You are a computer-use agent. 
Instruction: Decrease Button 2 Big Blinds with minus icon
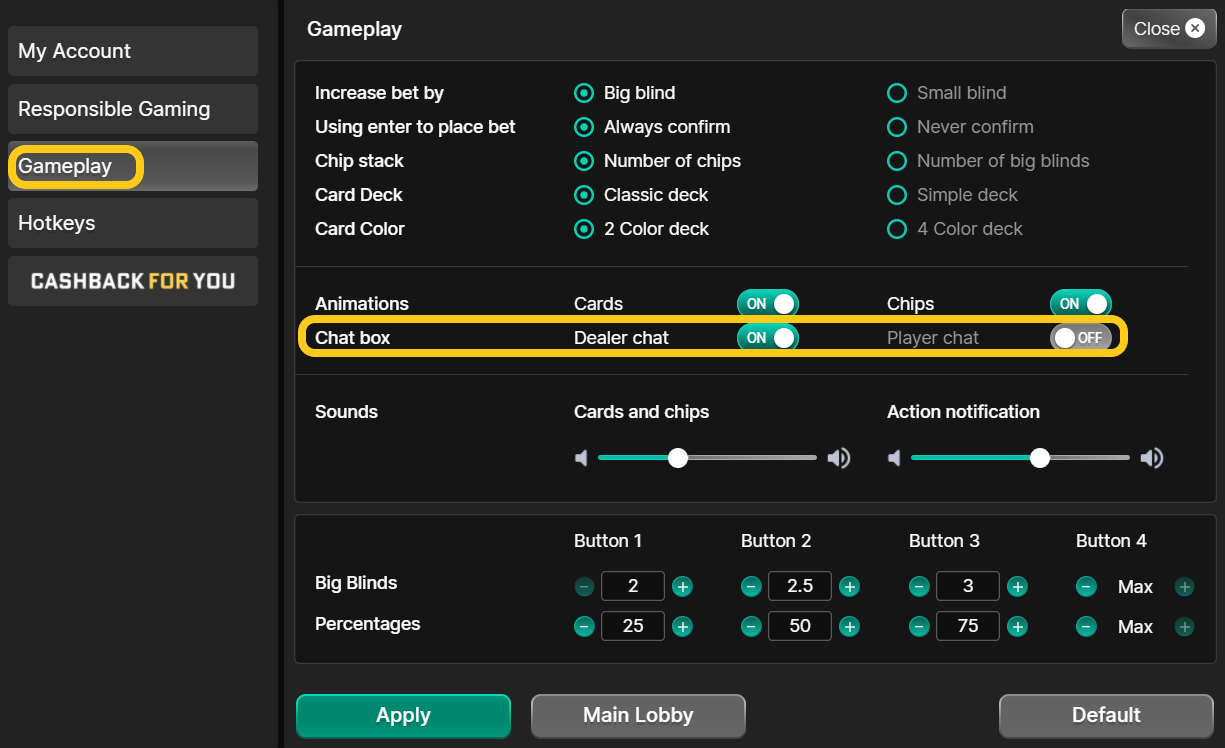(x=751, y=587)
